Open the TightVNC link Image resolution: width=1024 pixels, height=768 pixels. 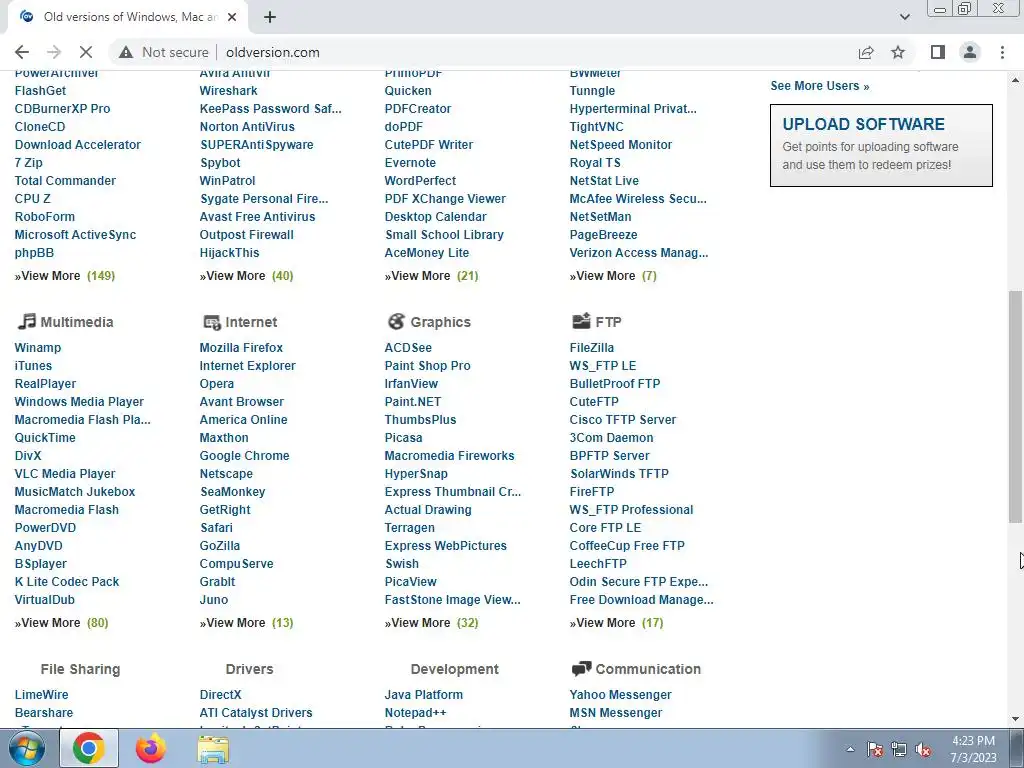(596, 127)
